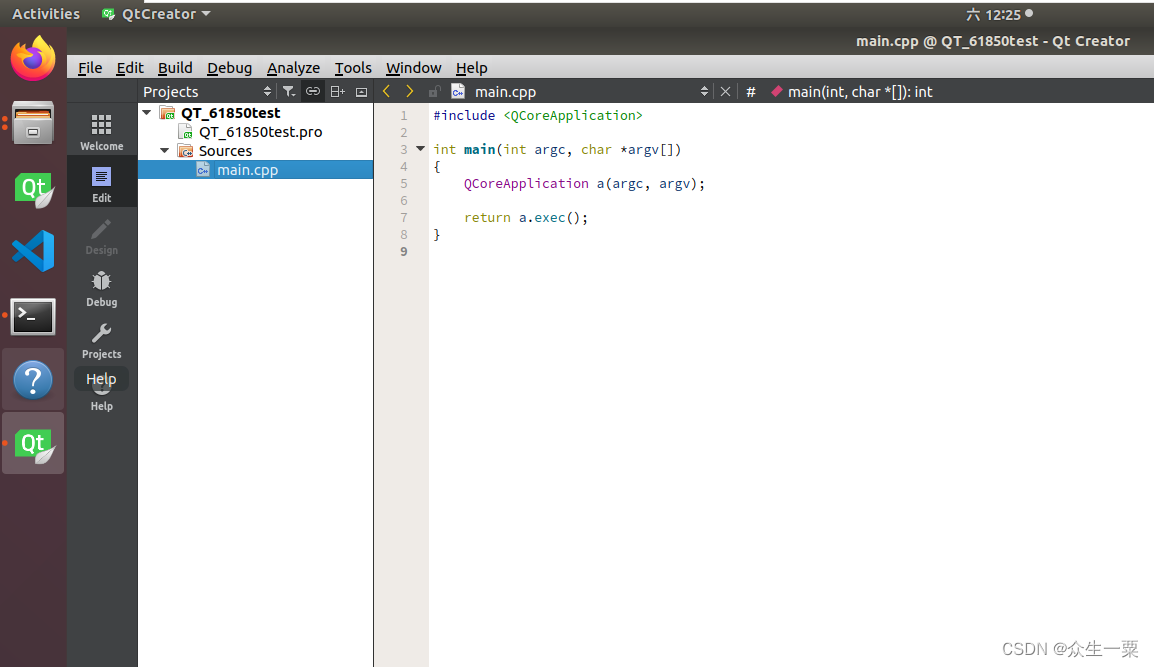Click the file lock icon
This screenshot has width=1154, height=667.
tap(434, 91)
